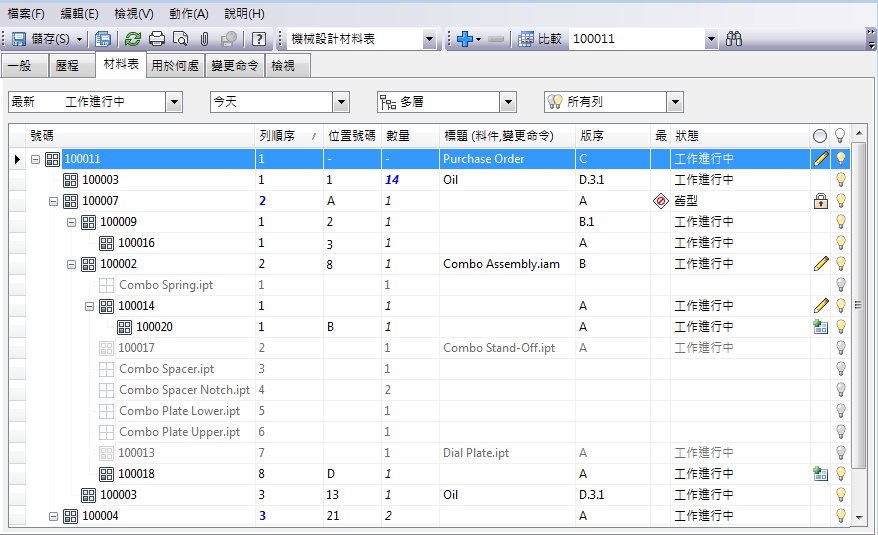
Task: Click the Print icon
Action: tap(157, 39)
